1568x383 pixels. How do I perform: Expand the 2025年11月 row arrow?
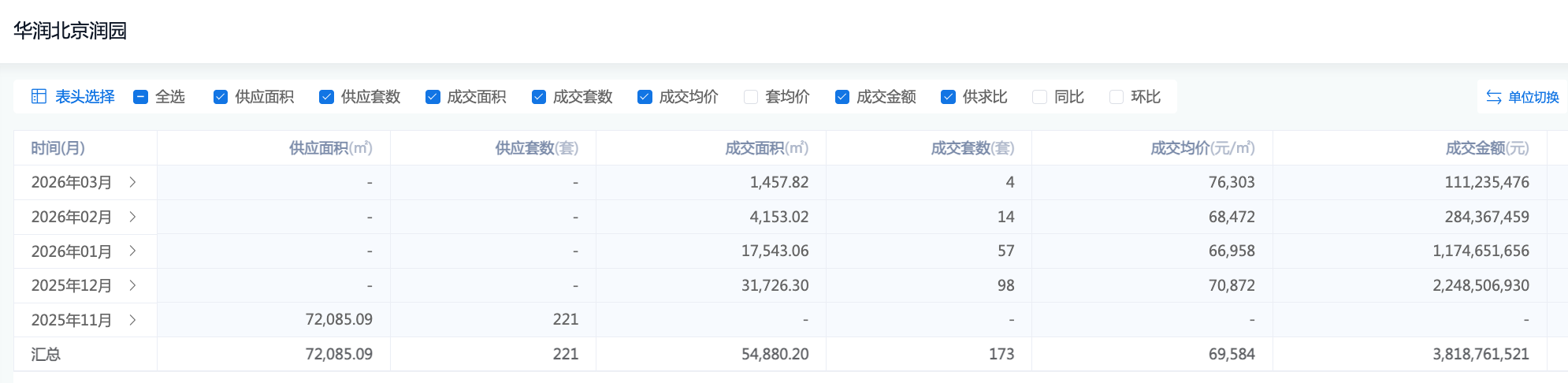(x=132, y=320)
